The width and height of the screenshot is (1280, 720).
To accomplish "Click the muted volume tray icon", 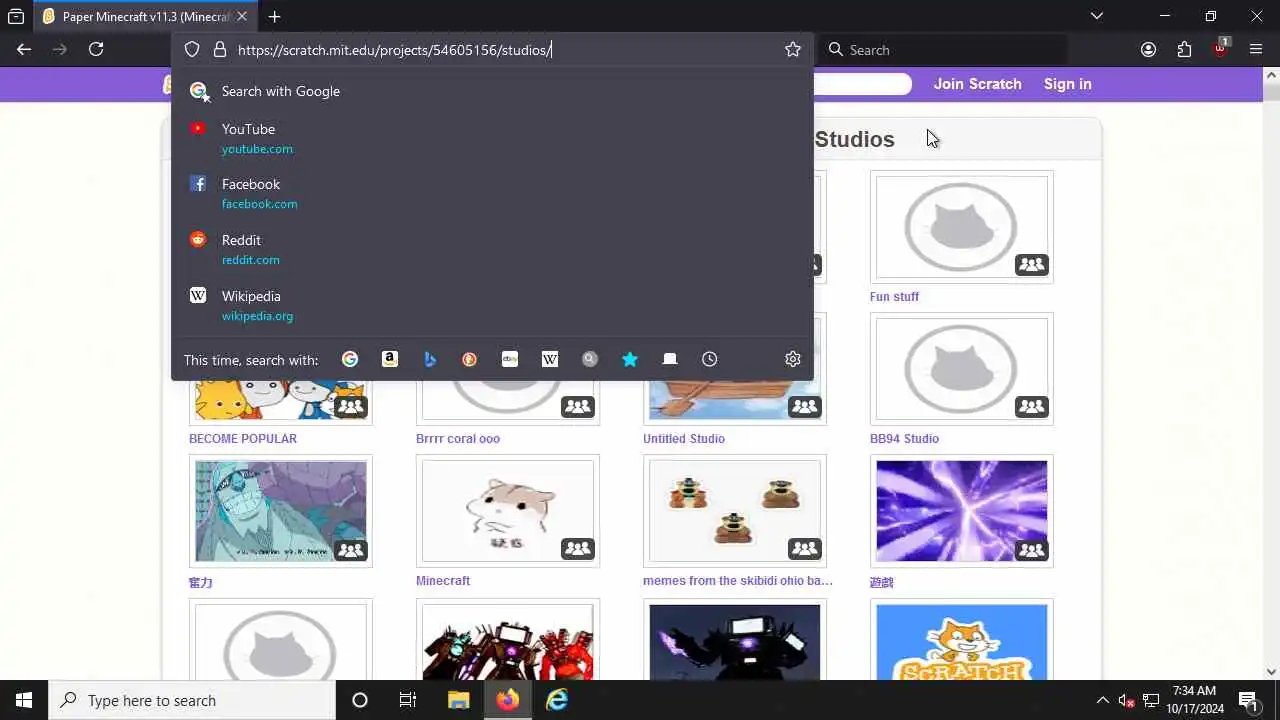I will [x=1127, y=700].
